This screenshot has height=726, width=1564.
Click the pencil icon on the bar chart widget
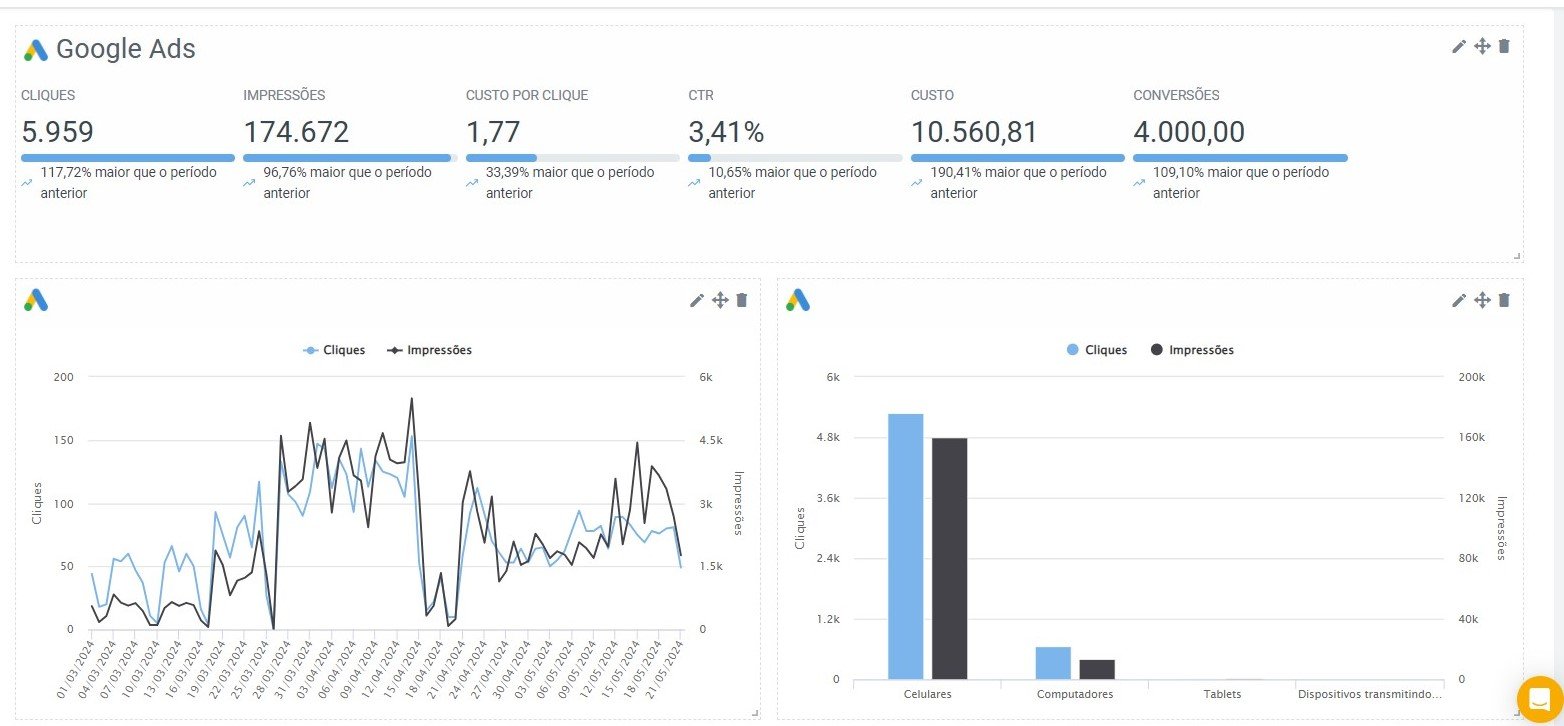(1459, 300)
